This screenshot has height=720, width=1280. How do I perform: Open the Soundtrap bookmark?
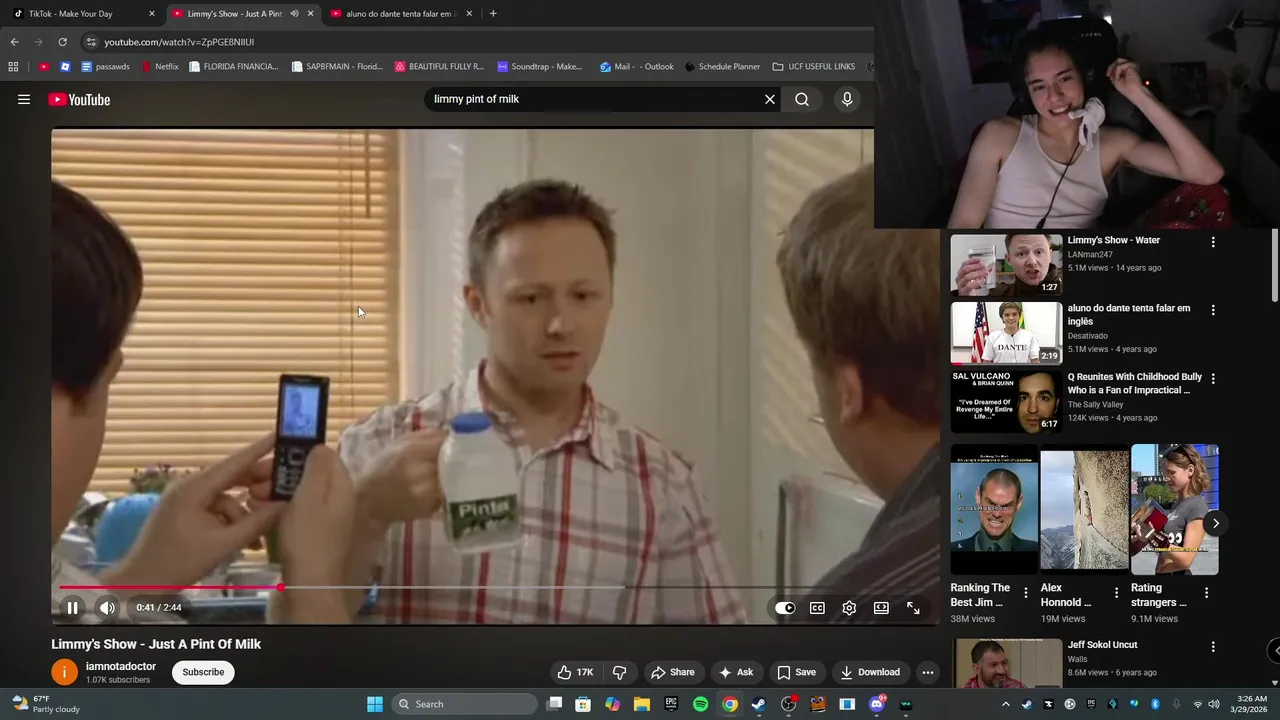540,67
